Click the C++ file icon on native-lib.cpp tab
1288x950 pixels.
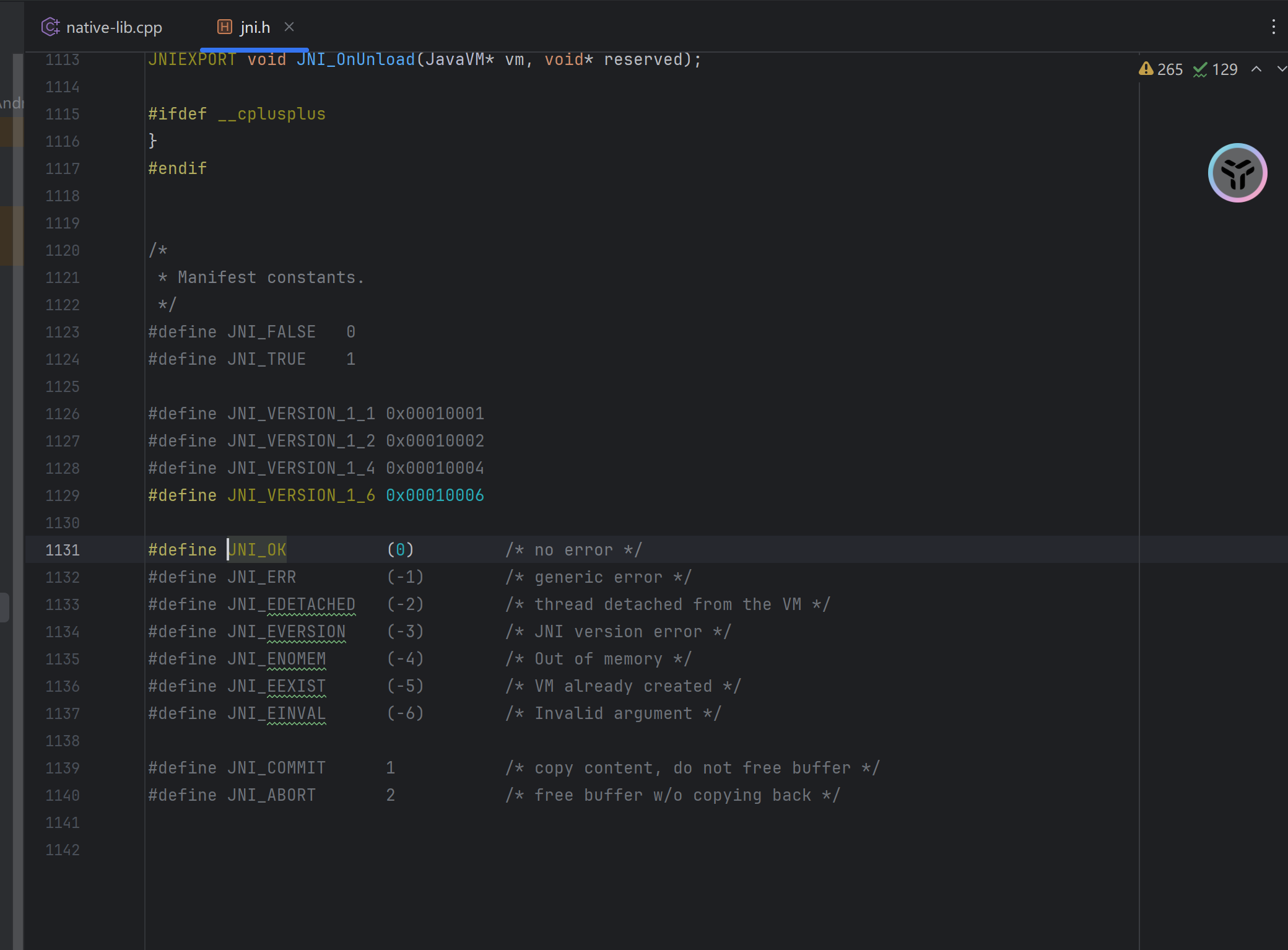click(50, 27)
